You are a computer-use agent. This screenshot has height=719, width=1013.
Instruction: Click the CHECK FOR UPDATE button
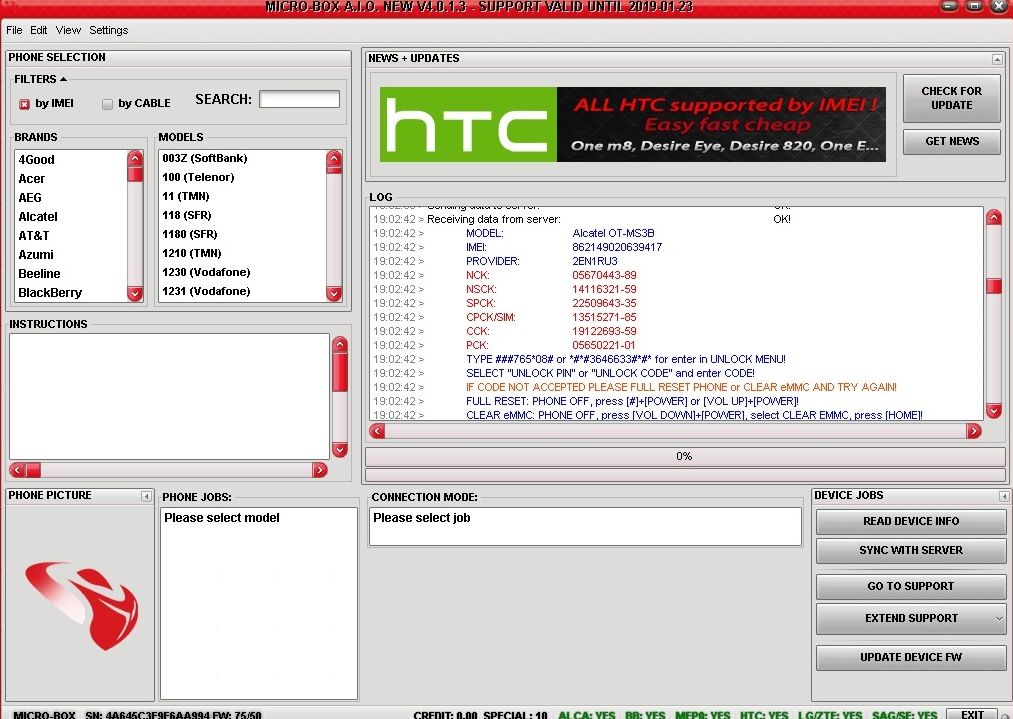pos(952,98)
